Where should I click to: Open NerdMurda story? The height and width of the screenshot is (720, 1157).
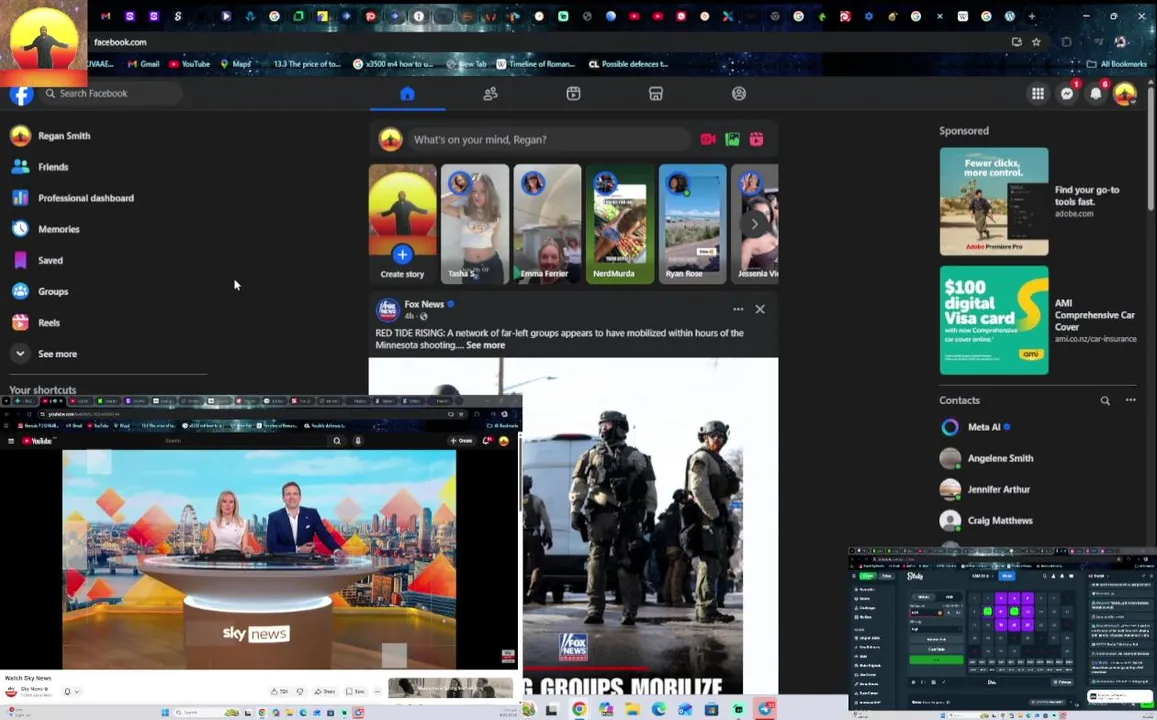[x=620, y=224]
